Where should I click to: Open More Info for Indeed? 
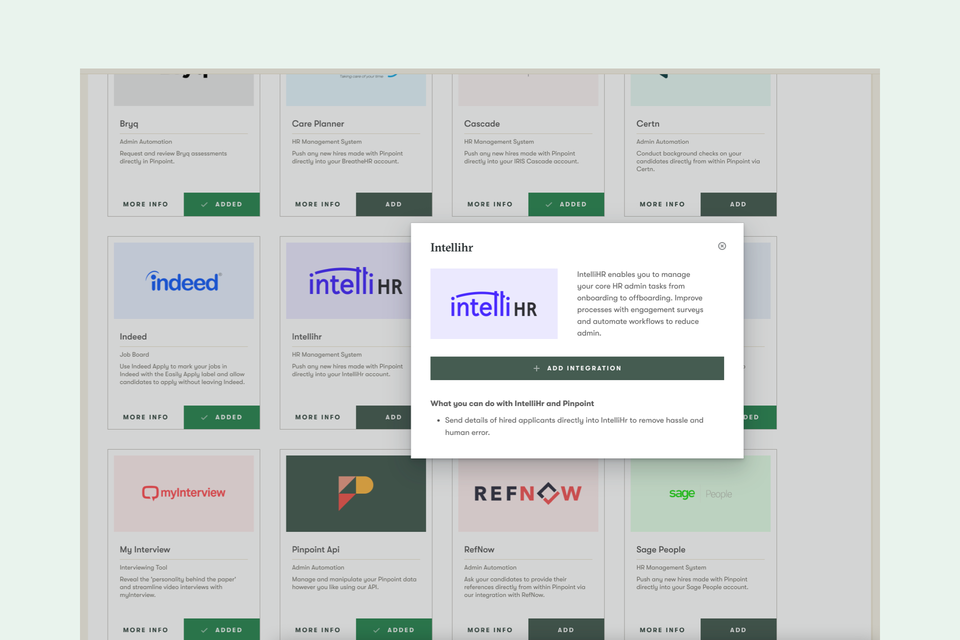point(146,417)
